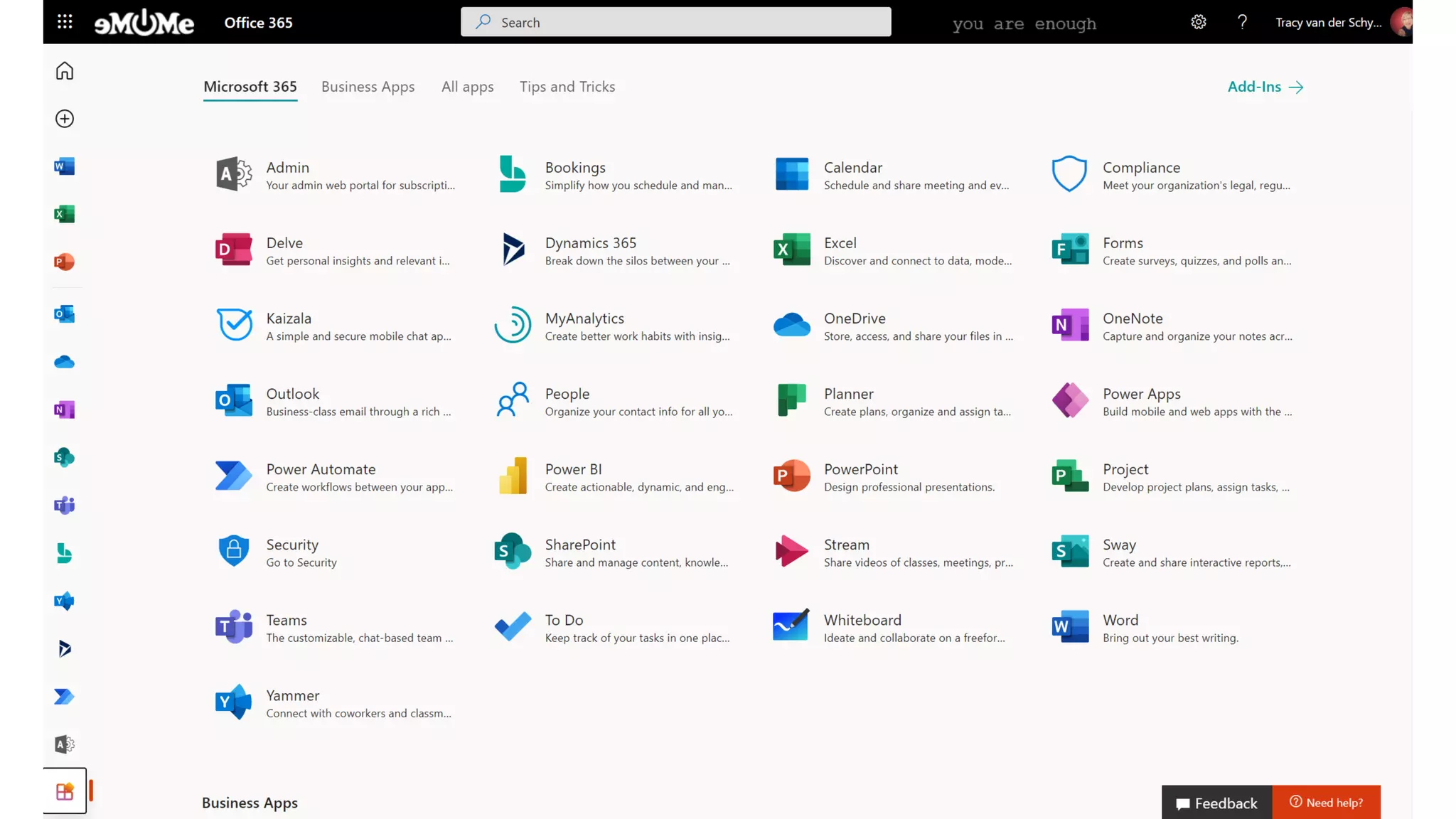
Task: Click the Feedback button
Action: pyautogui.click(x=1216, y=803)
